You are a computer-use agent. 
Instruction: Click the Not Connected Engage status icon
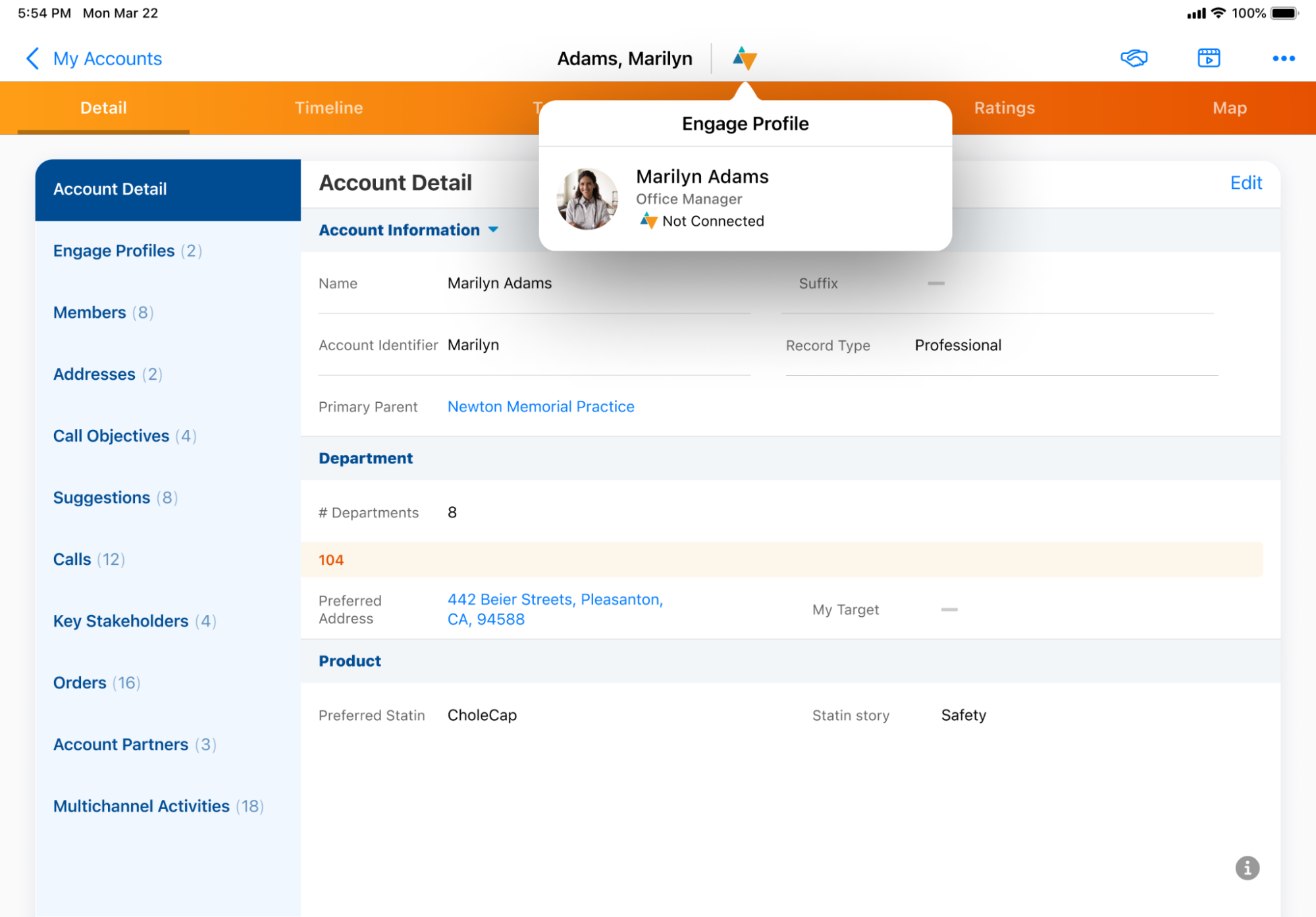pos(648,221)
